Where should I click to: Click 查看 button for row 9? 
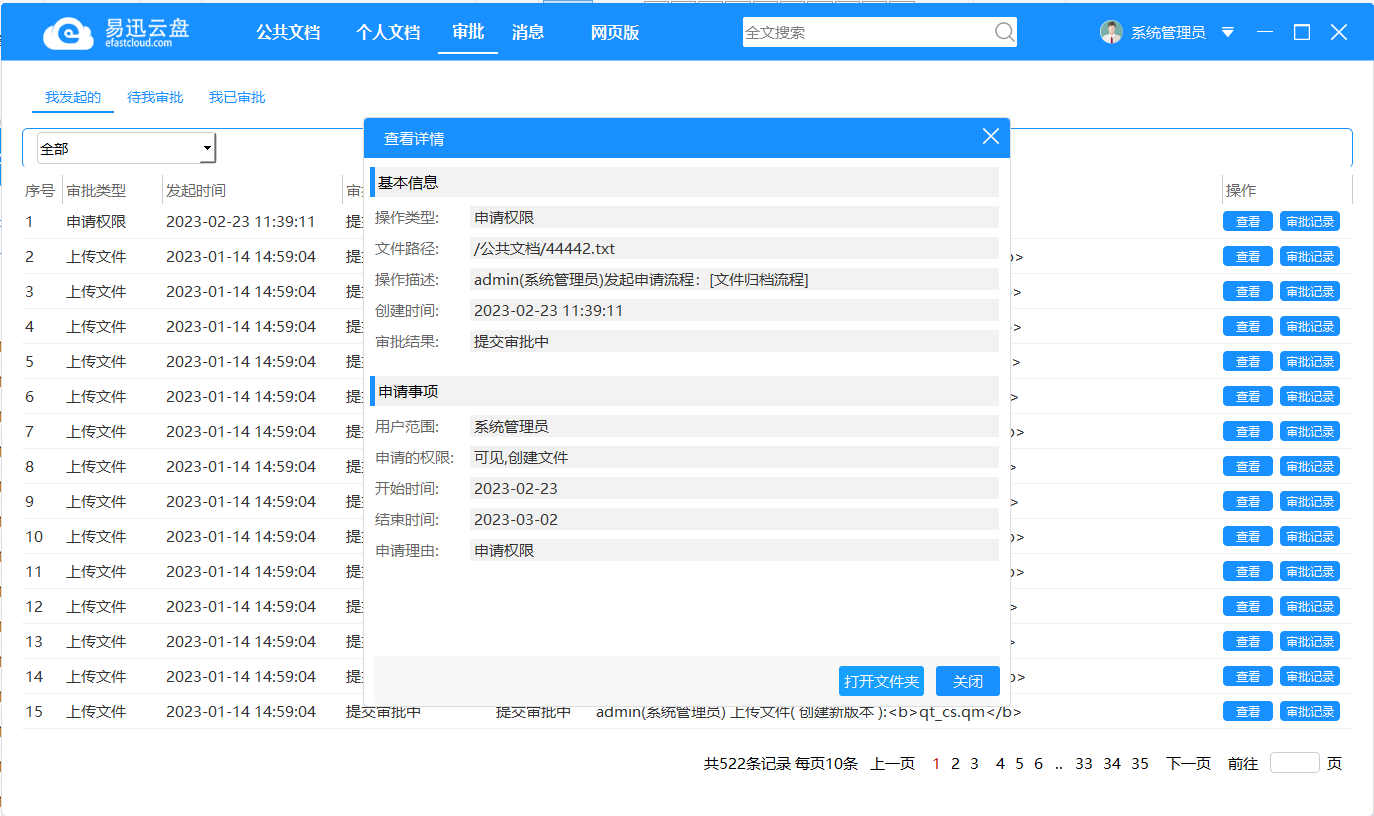point(1248,502)
